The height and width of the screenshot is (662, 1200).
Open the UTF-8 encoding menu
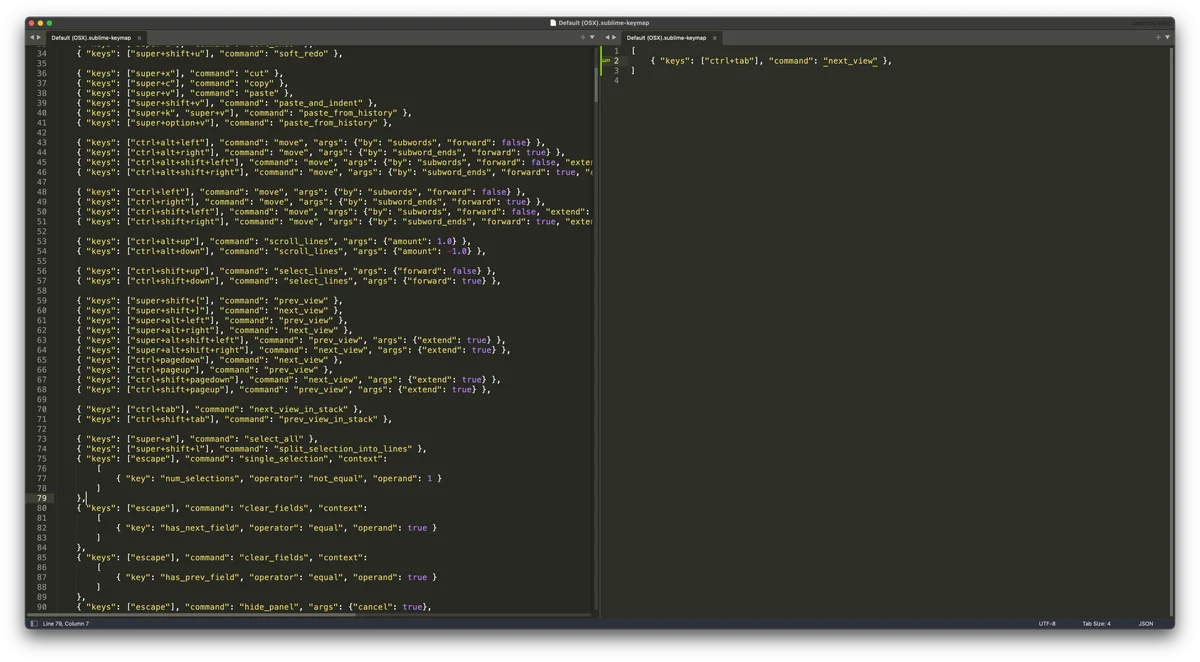click(x=1047, y=624)
